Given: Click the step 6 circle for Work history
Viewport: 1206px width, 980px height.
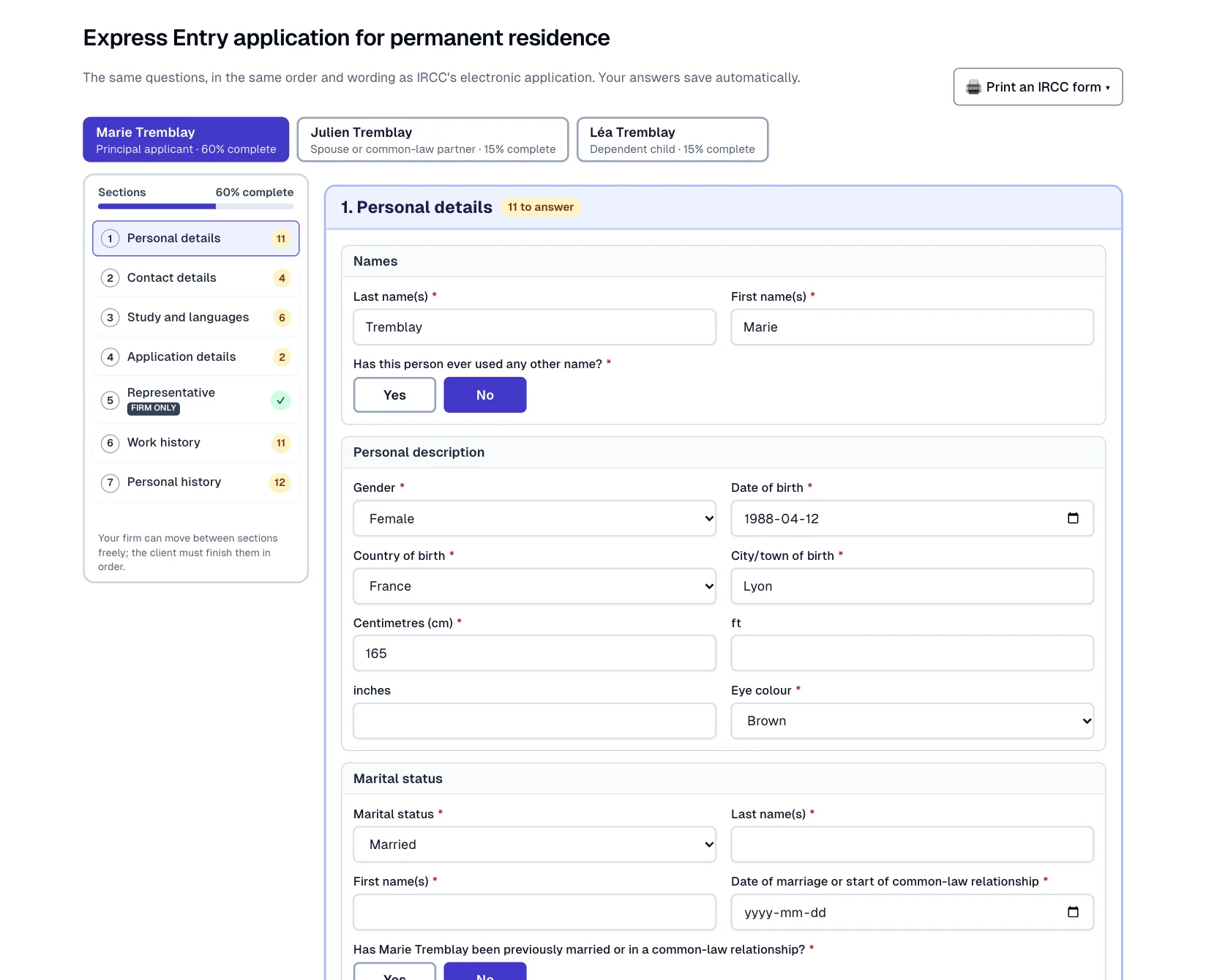Looking at the screenshot, I should coord(111,443).
